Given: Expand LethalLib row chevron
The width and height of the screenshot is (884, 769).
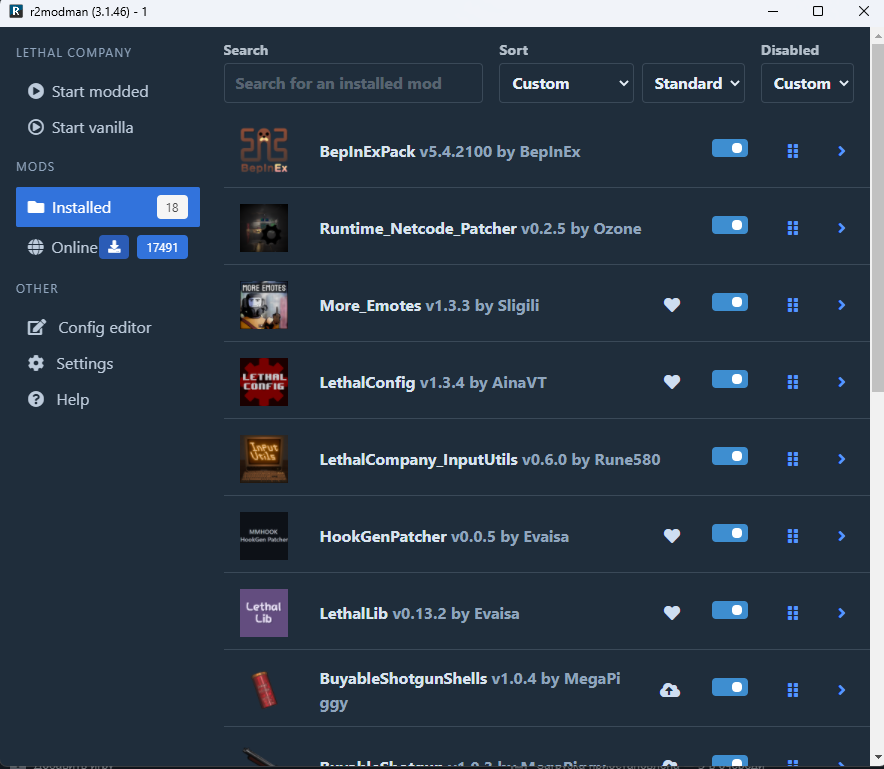Looking at the screenshot, I should [x=842, y=613].
